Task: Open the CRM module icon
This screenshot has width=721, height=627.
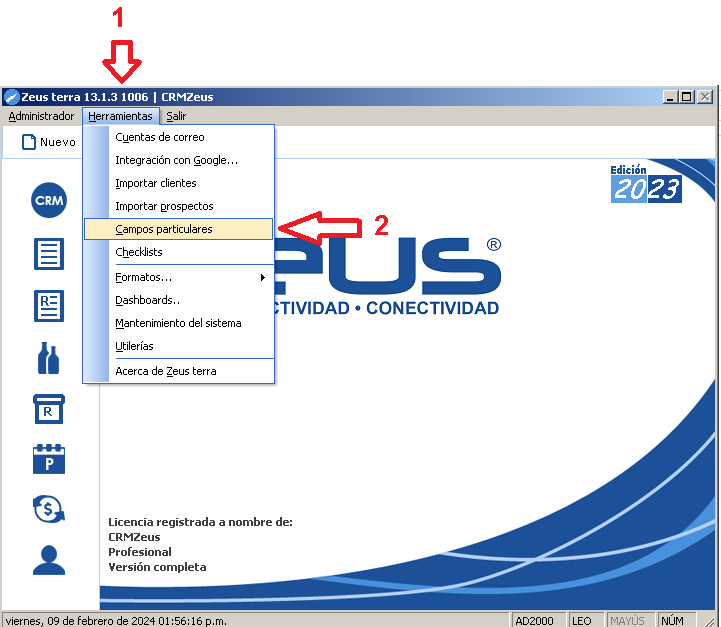Action: [49, 200]
